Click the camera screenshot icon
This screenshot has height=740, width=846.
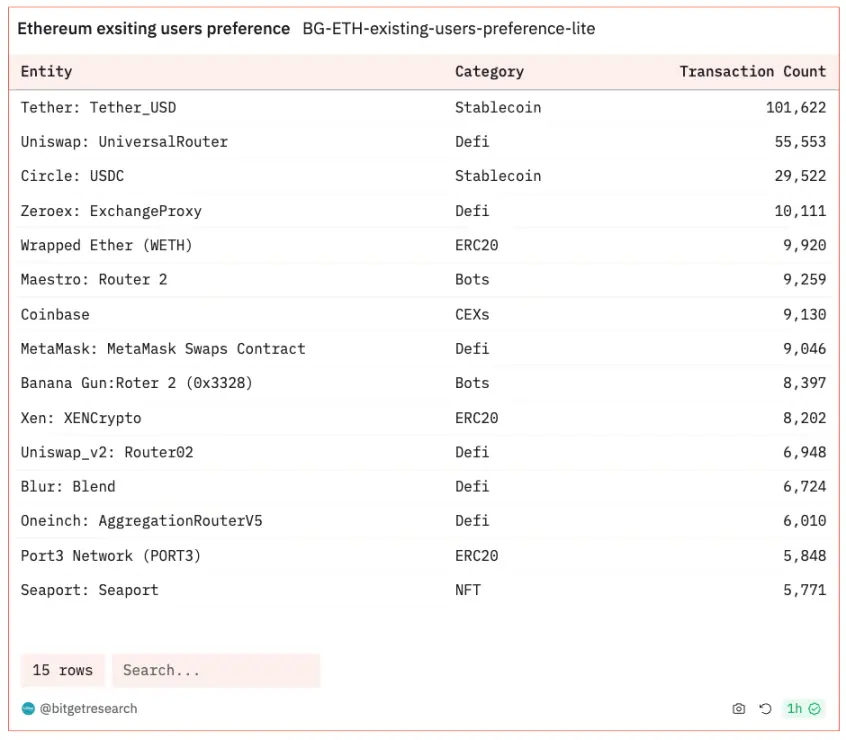coord(738,709)
